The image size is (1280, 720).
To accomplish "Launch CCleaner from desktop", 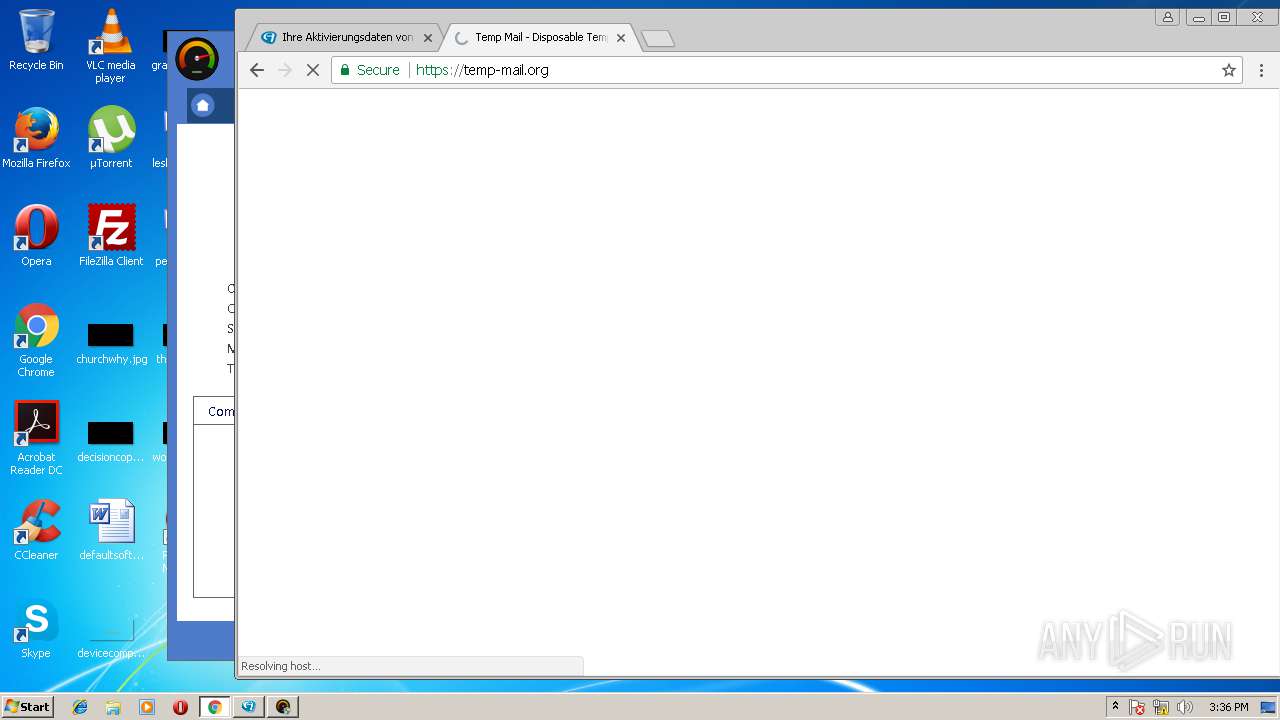I will pyautogui.click(x=36, y=529).
